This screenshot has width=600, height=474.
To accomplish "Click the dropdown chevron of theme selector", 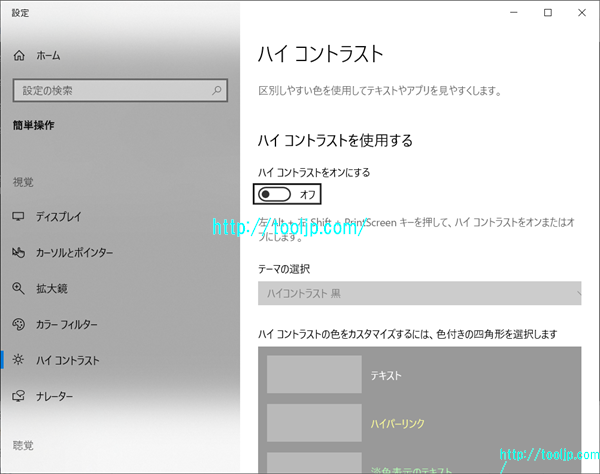I will point(578,293).
